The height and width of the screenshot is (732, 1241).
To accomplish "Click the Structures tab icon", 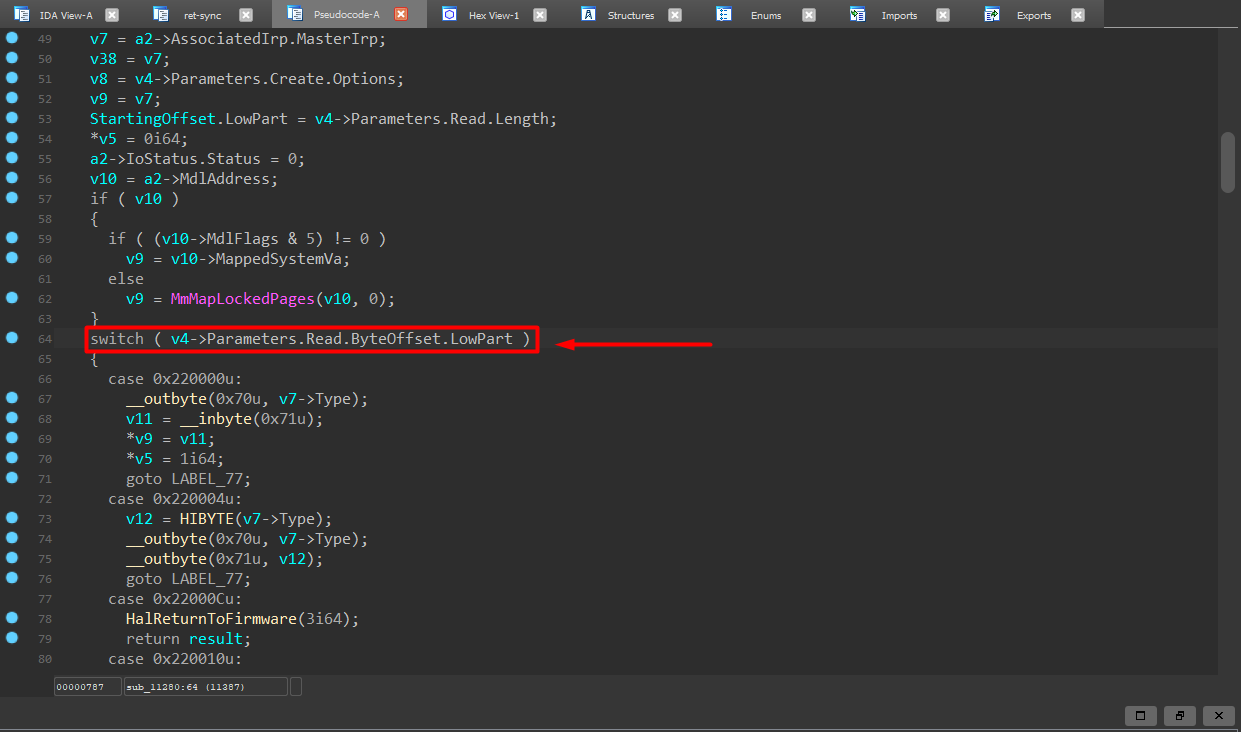I will 589,14.
